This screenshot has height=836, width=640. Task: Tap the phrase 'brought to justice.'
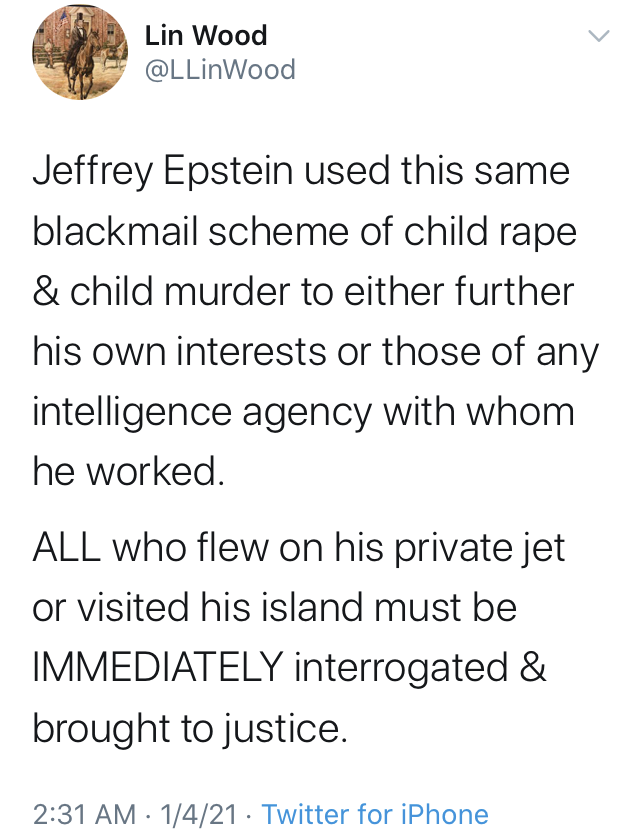(x=190, y=729)
